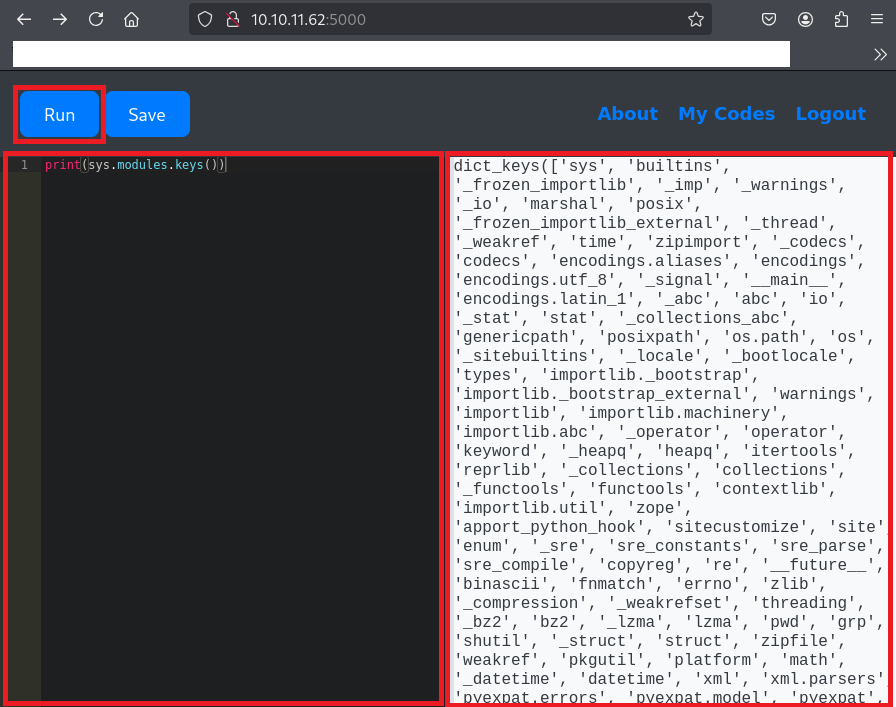The height and width of the screenshot is (707, 896).
Task: Click inside the code editor line 1
Action: click(240, 165)
